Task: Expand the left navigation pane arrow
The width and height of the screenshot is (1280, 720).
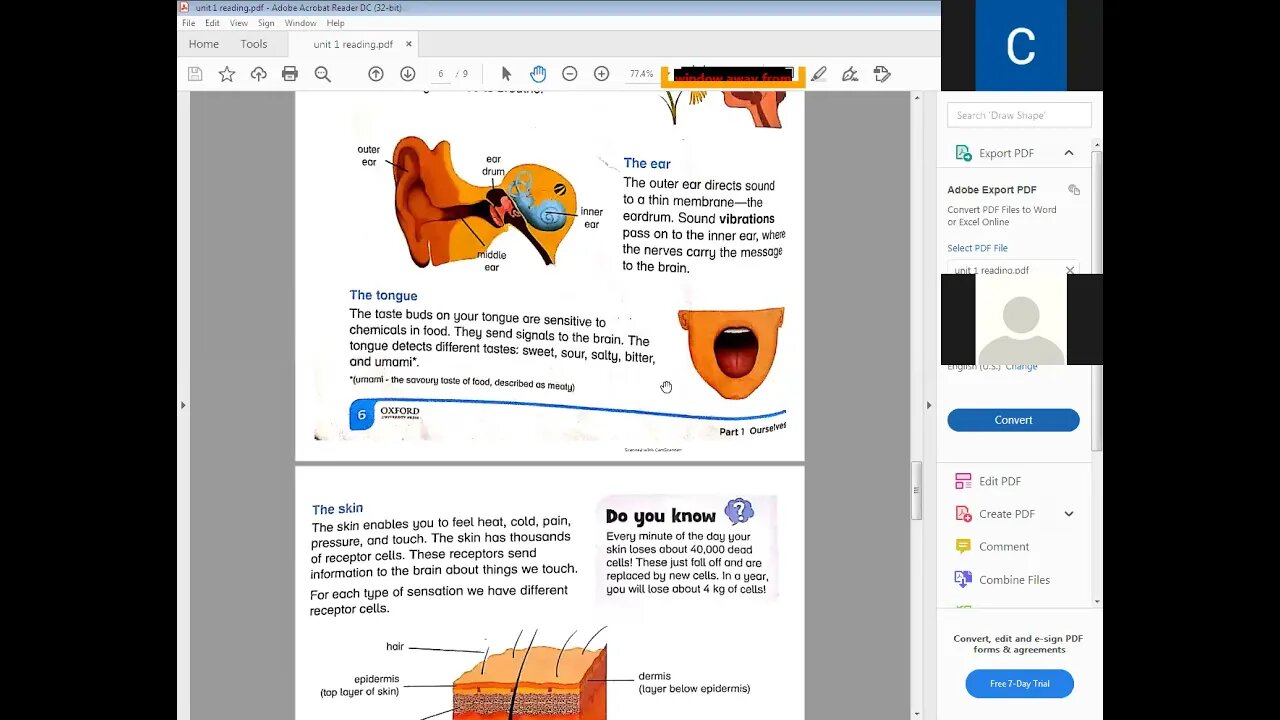Action: click(182, 405)
